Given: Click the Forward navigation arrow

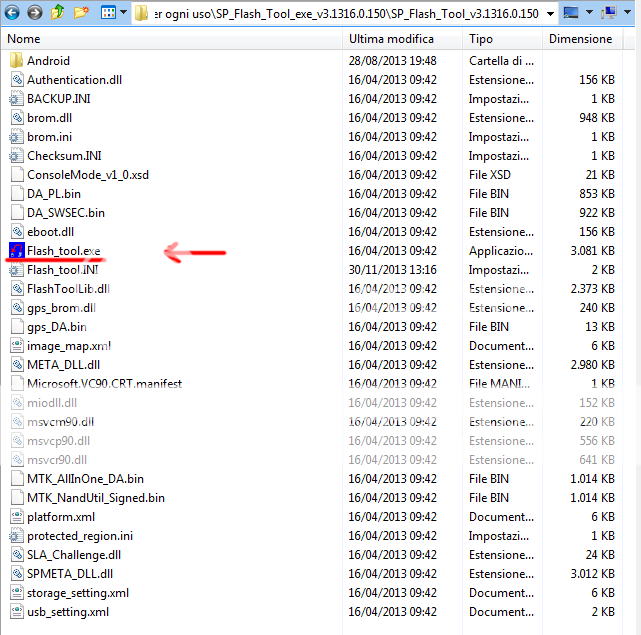Looking at the screenshot, I should [35, 13].
